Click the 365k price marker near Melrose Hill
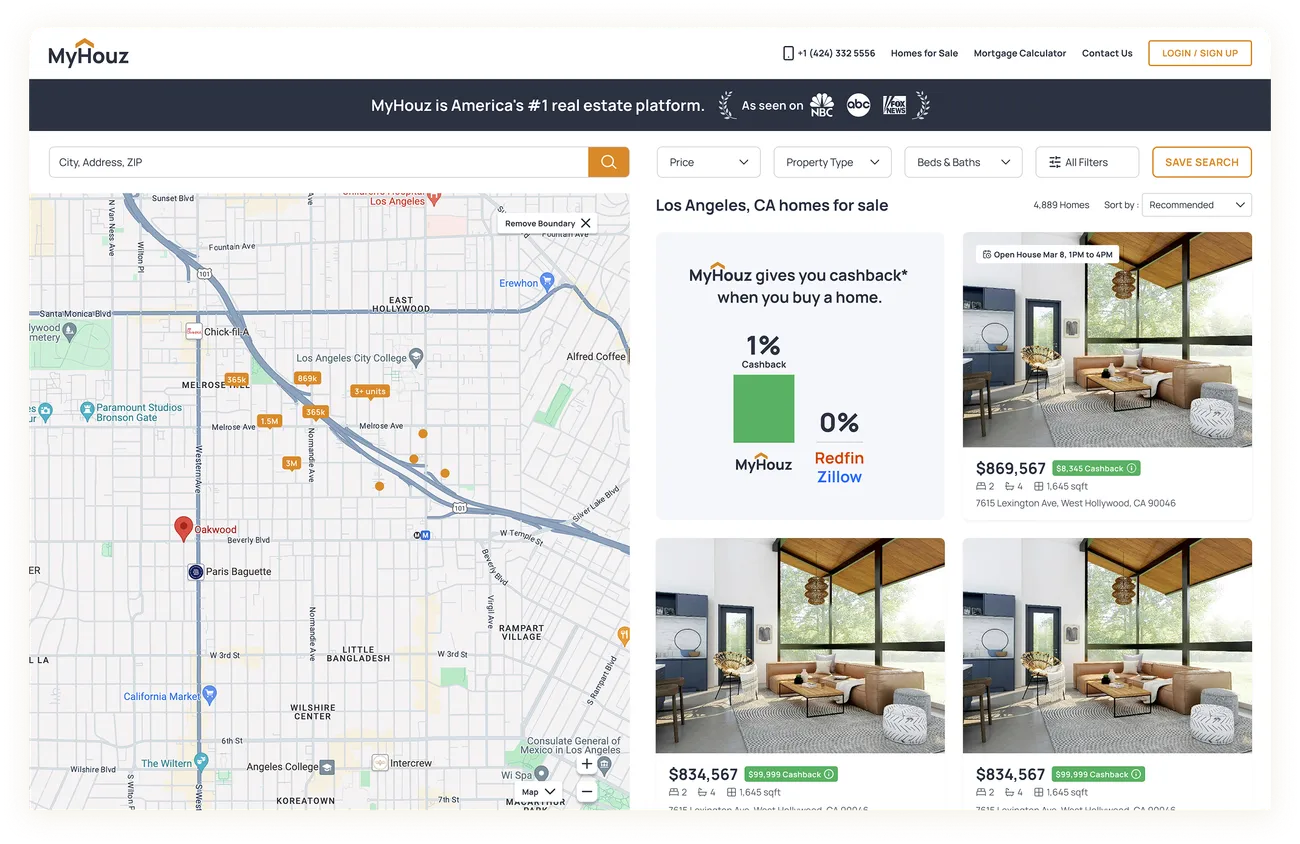This screenshot has height=844, width=1300. [237, 380]
